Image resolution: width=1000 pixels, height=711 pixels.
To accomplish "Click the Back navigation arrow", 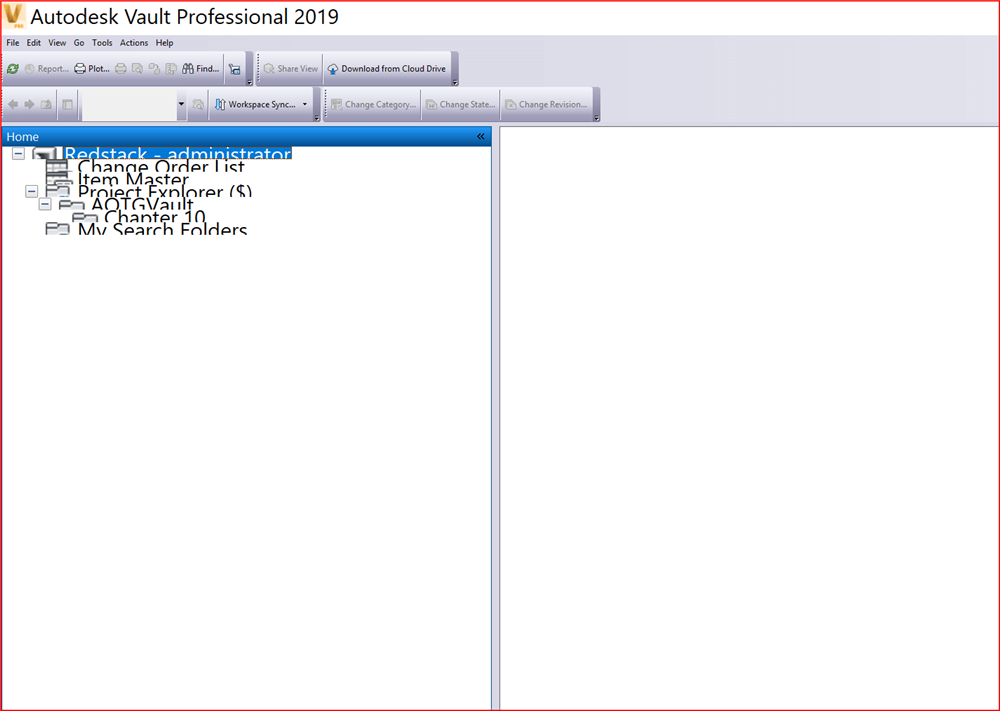I will click(13, 104).
